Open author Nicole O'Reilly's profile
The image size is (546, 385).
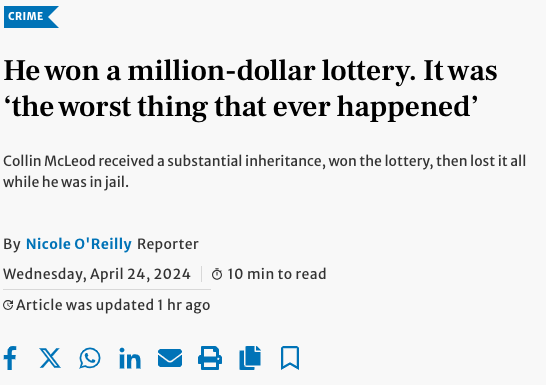[x=79, y=244]
